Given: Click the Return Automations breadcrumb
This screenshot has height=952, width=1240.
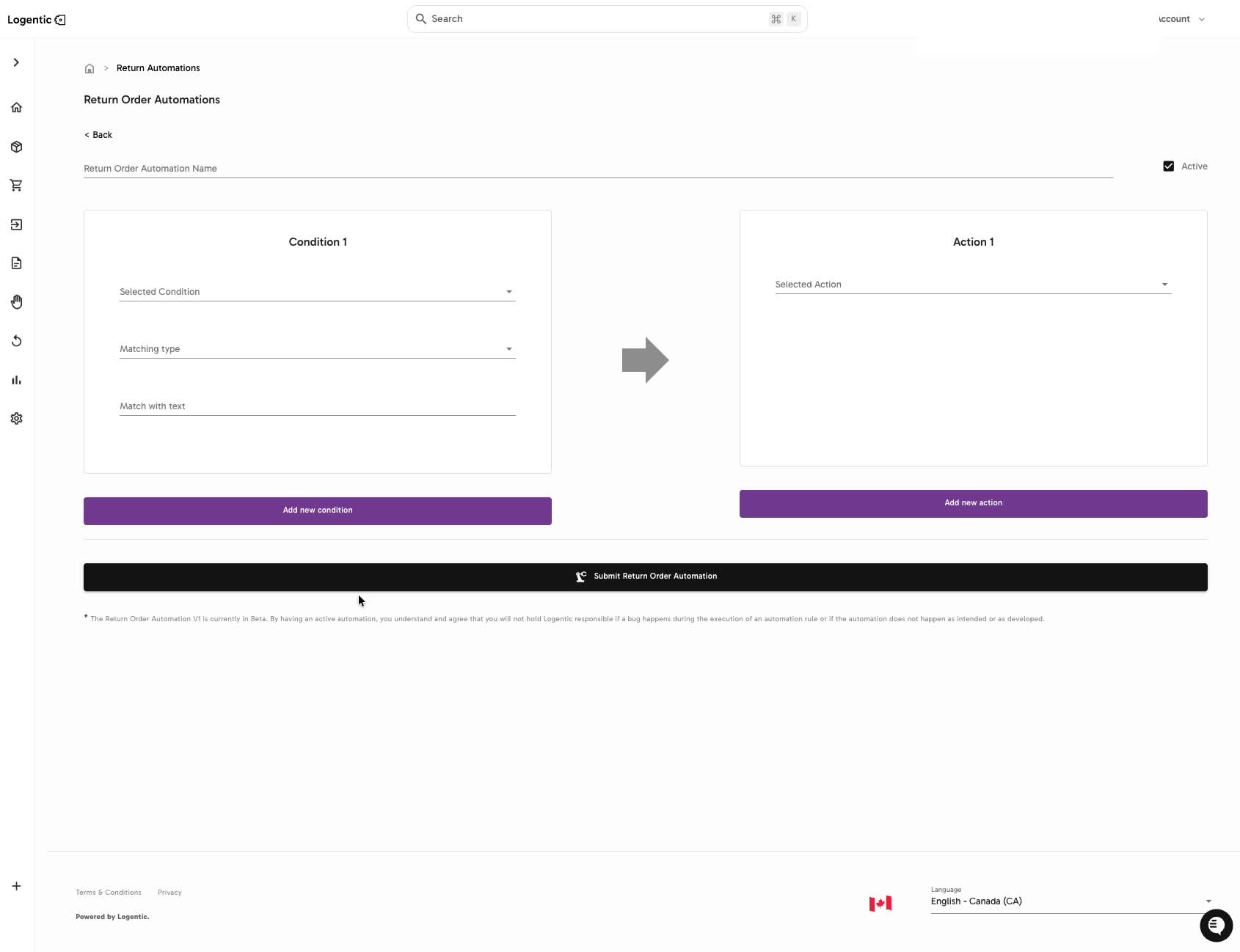Looking at the screenshot, I should [x=158, y=68].
